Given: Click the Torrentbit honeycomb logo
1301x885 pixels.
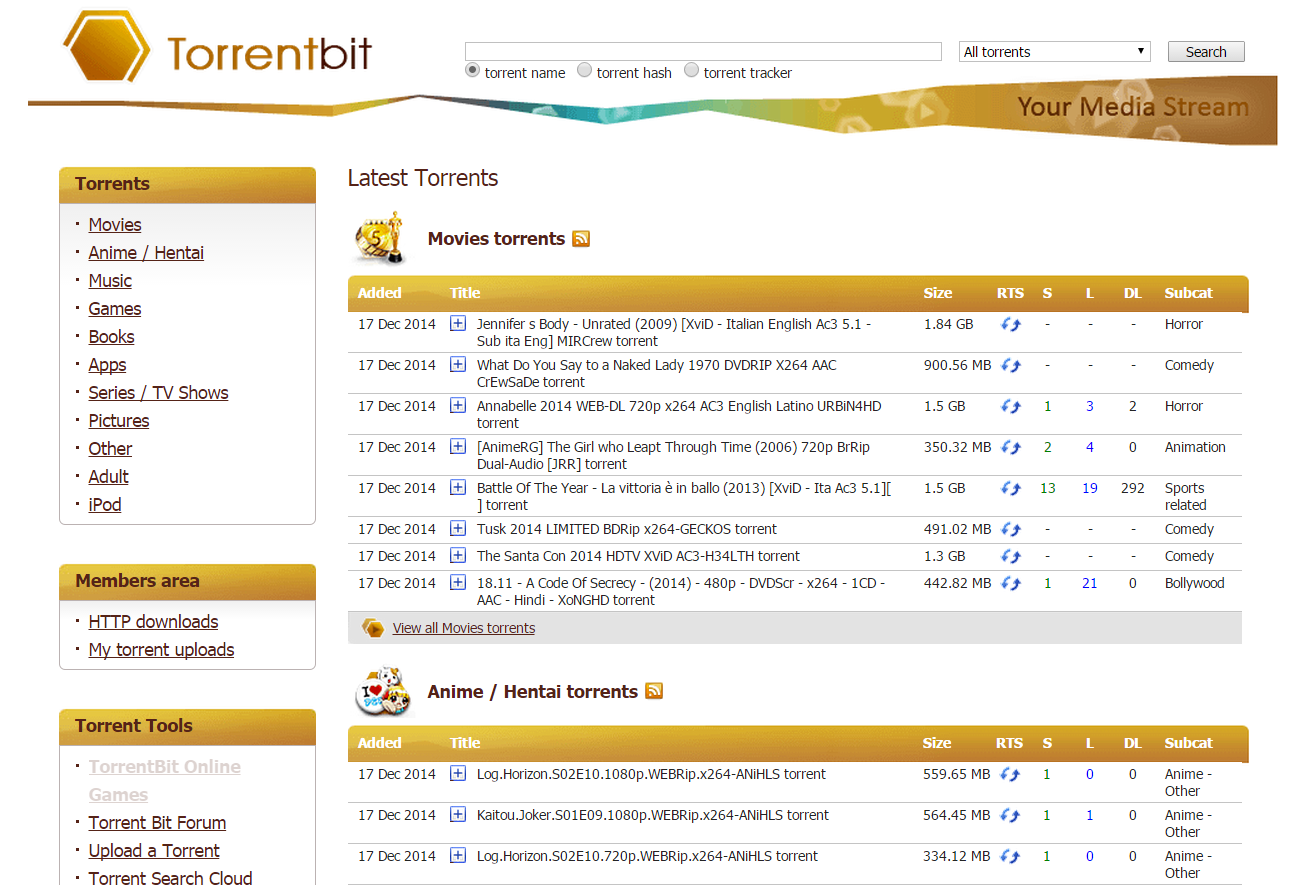Looking at the screenshot, I should point(107,47).
